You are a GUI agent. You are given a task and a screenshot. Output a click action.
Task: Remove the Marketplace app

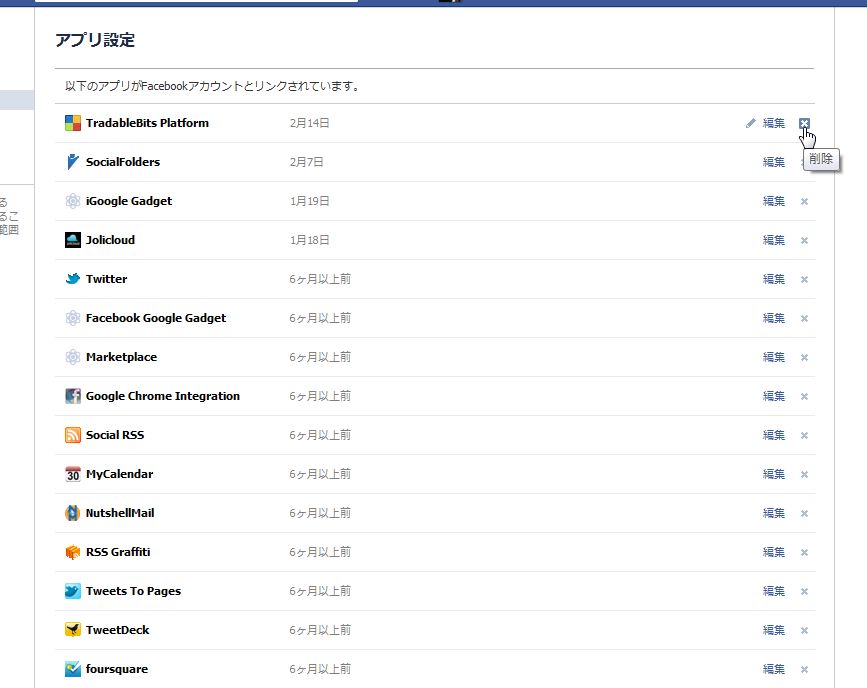pyautogui.click(x=805, y=357)
